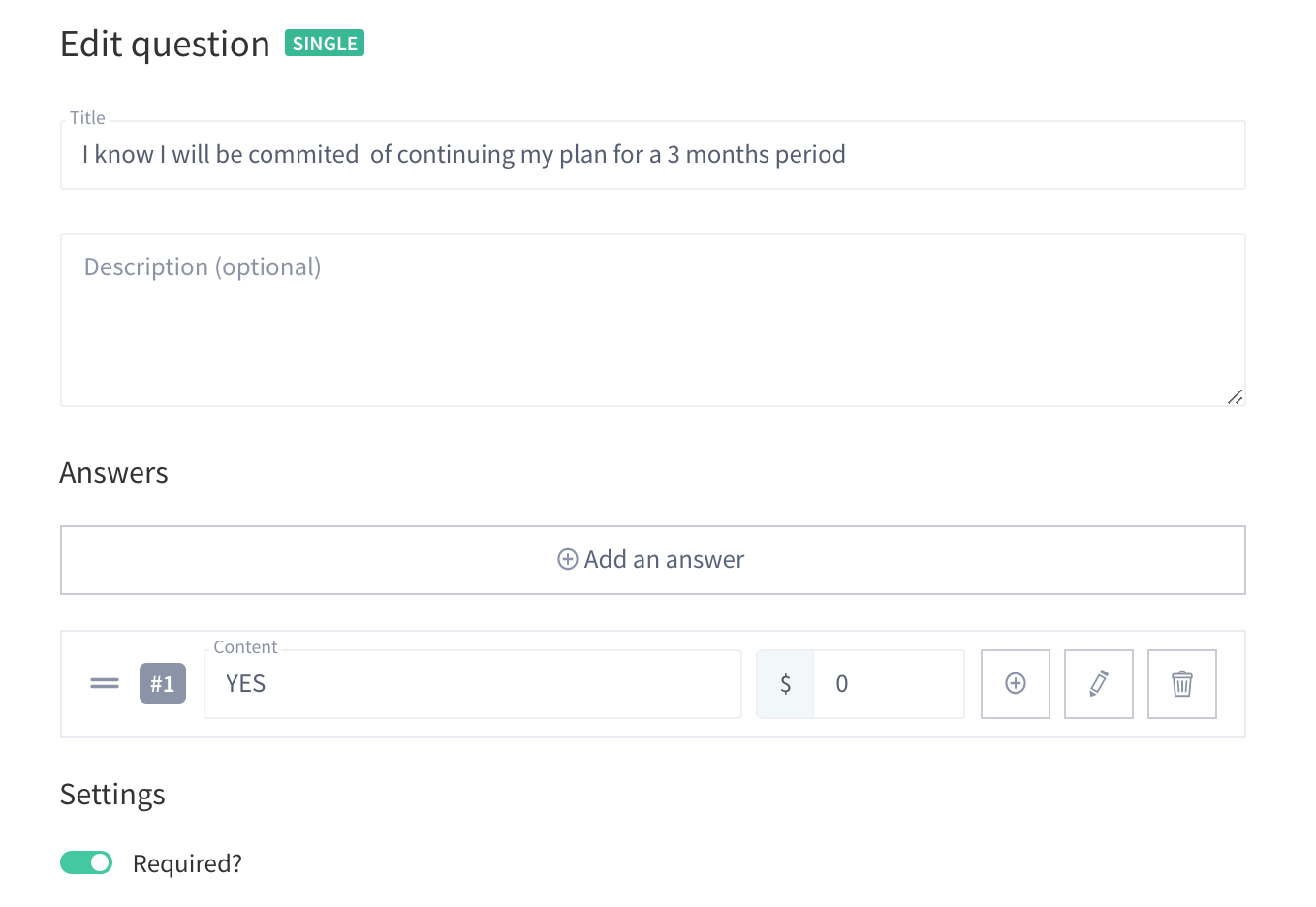Click the trash icon to delete answer #1
The image size is (1316, 907).
pyautogui.click(x=1181, y=684)
